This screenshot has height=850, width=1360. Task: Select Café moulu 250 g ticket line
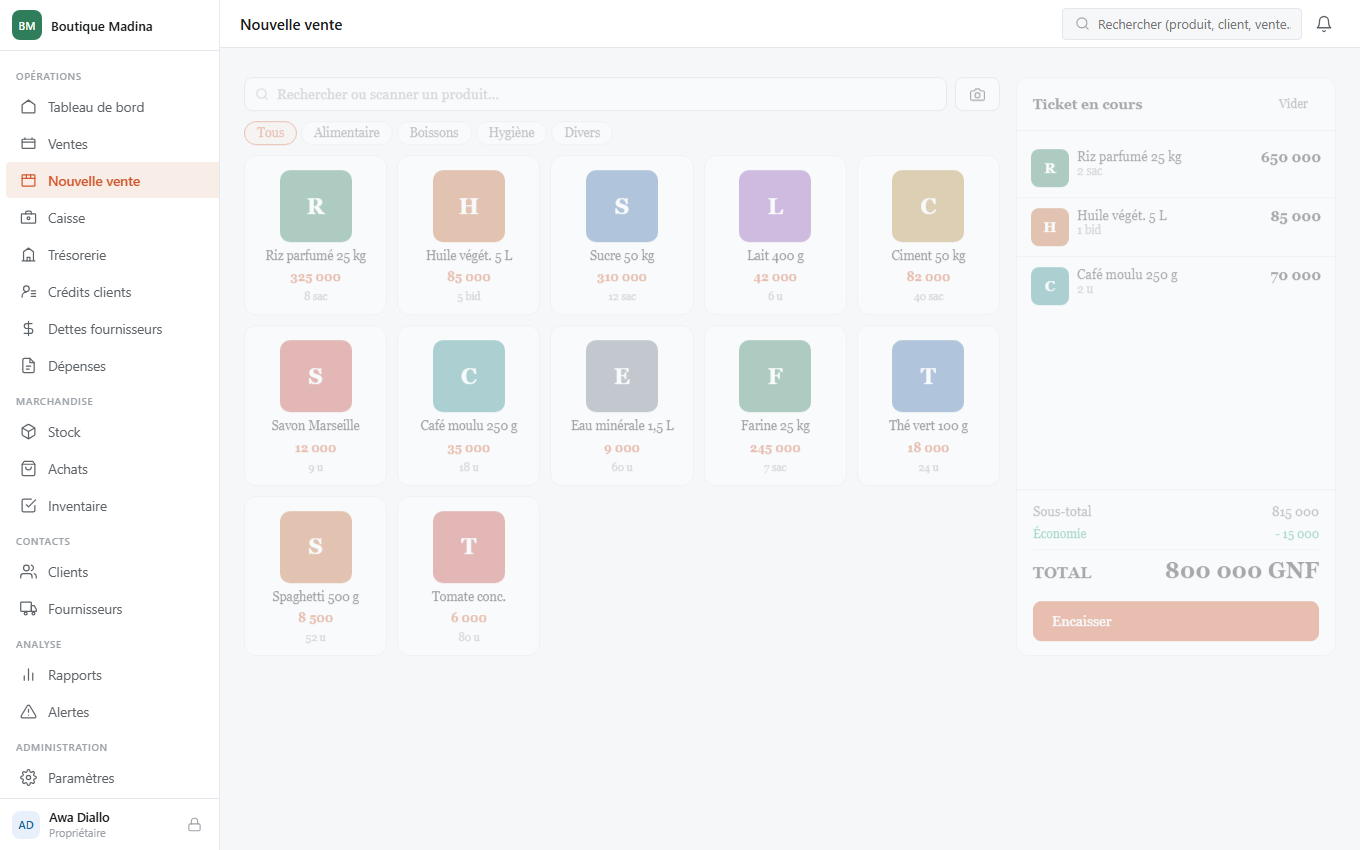coord(1176,286)
